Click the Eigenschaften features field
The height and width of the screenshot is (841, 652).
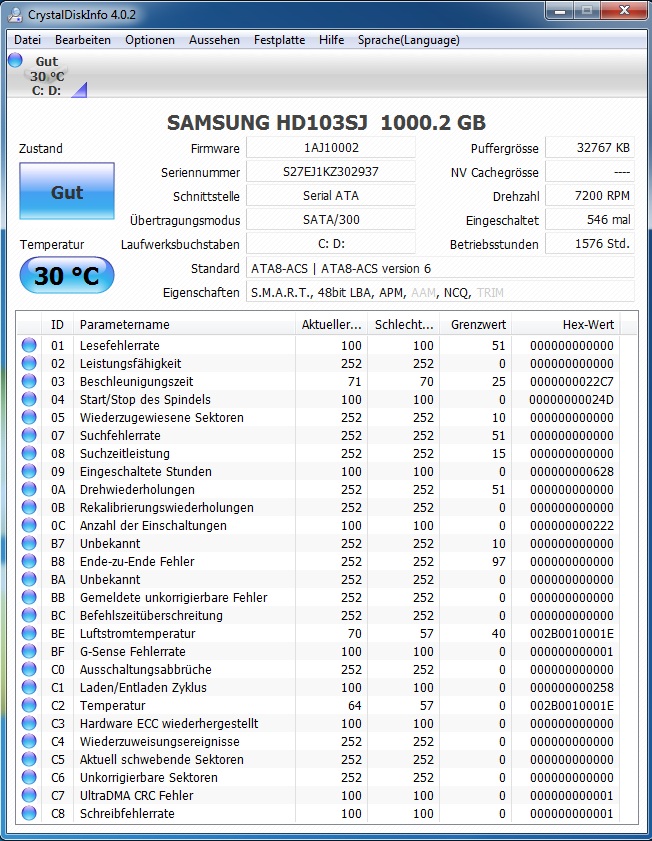coord(440,292)
